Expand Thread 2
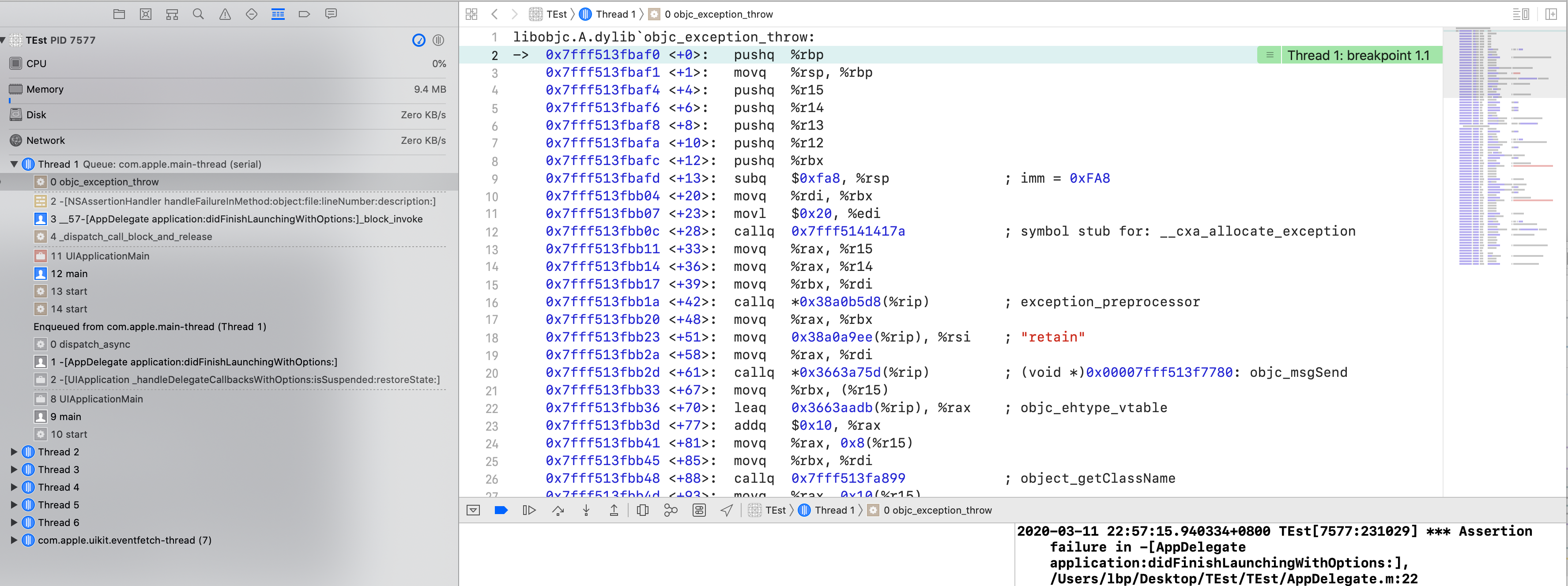The width and height of the screenshot is (1568, 586). [x=14, y=452]
